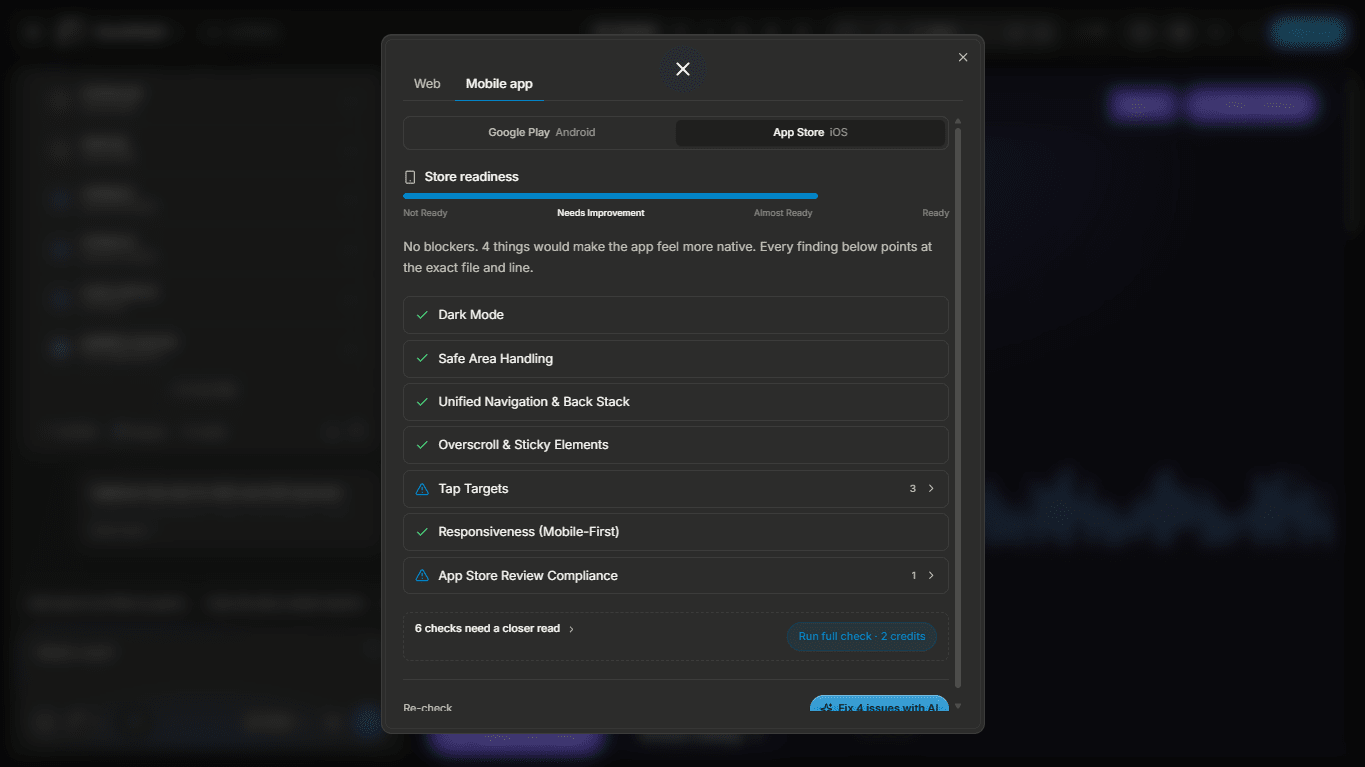
Task: Expand the Tap Targets row chevron
Action: coord(931,489)
